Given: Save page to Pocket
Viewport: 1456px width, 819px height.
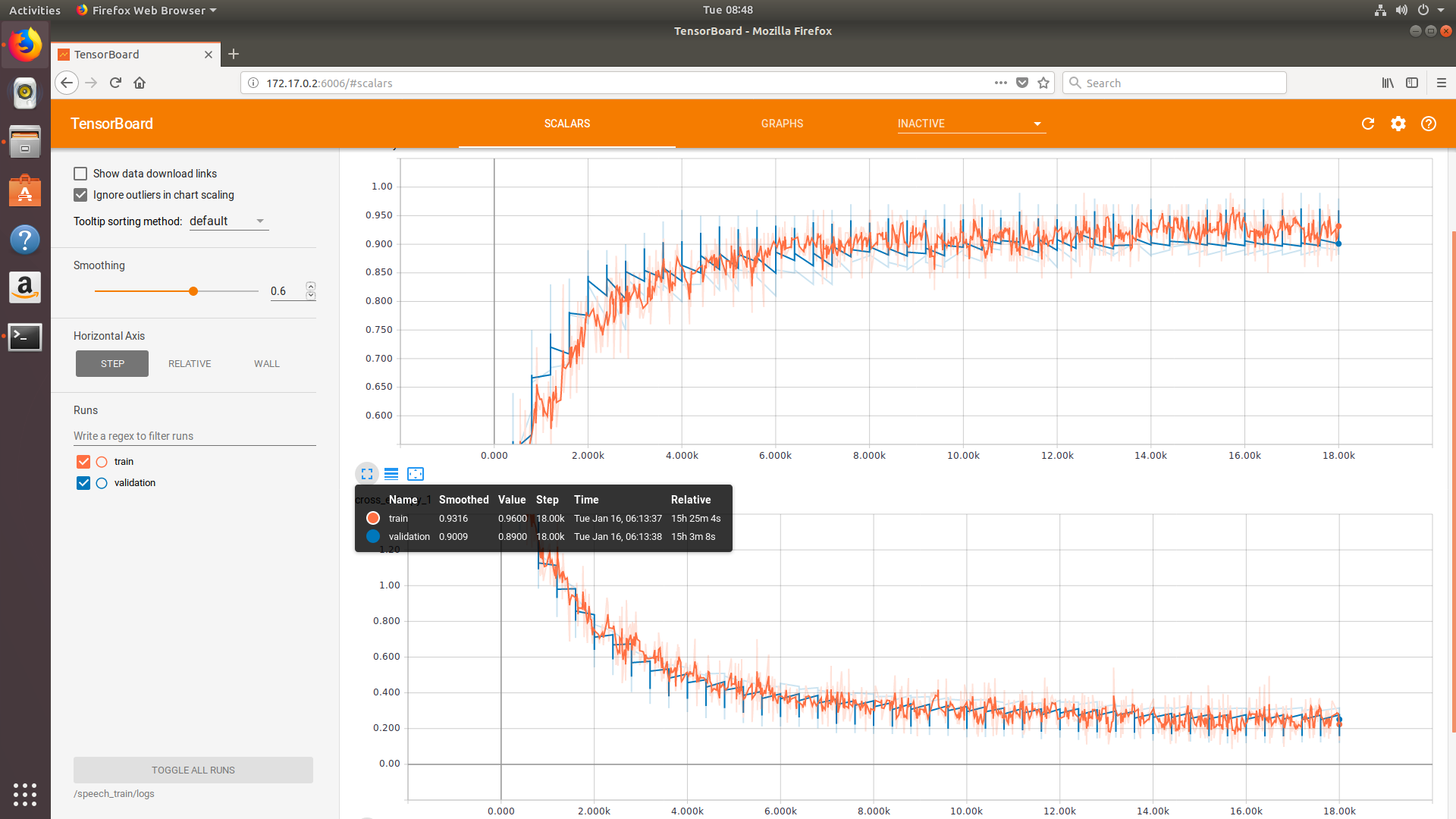Looking at the screenshot, I should 1022,83.
